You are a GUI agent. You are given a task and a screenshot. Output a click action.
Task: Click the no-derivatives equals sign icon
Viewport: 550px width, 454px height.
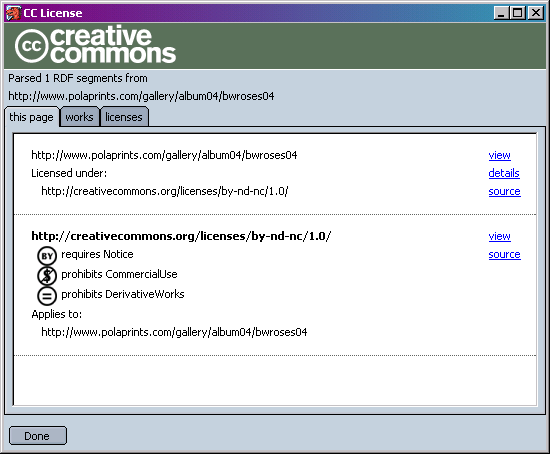click(x=47, y=295)
